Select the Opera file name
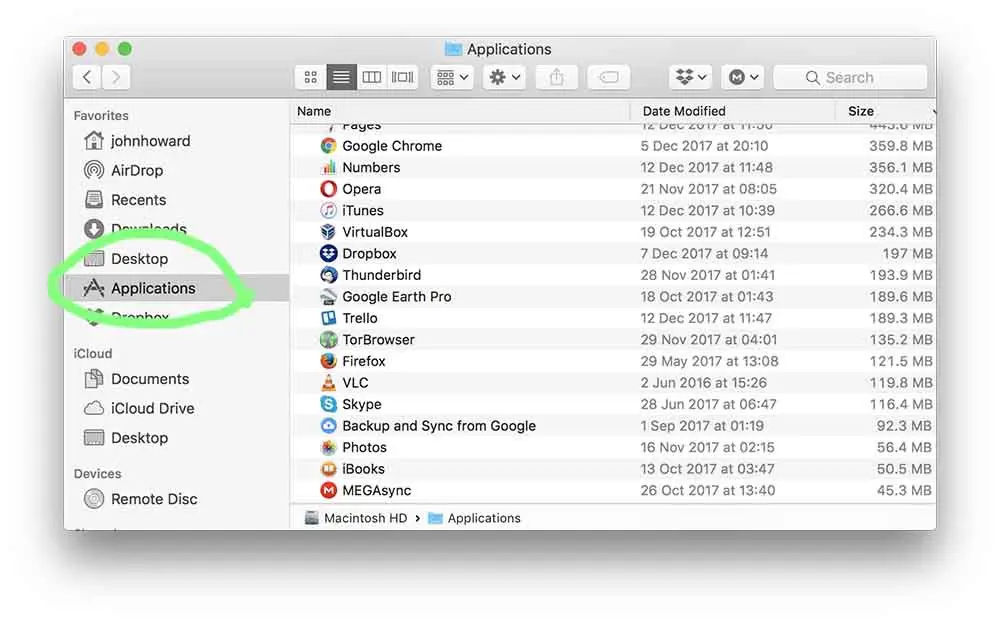The width and height of the screenshot is (1000, 621). click(x=362, y=189)
